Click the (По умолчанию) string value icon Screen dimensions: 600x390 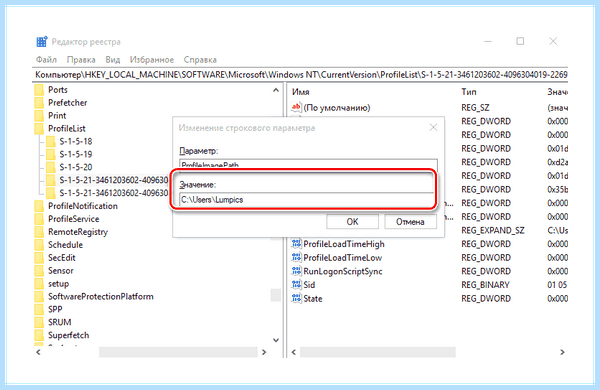pos(296,108)
